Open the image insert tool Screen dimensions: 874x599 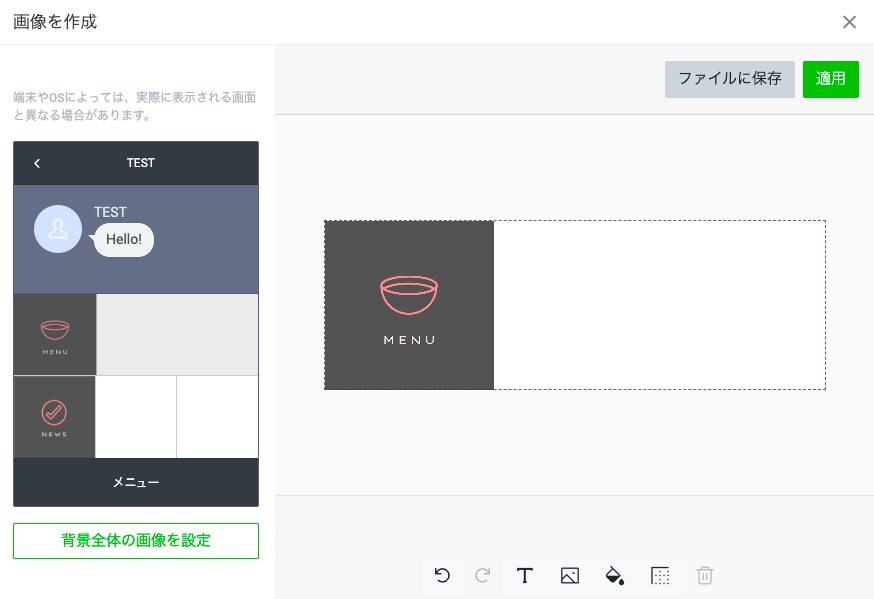[569, 576]
